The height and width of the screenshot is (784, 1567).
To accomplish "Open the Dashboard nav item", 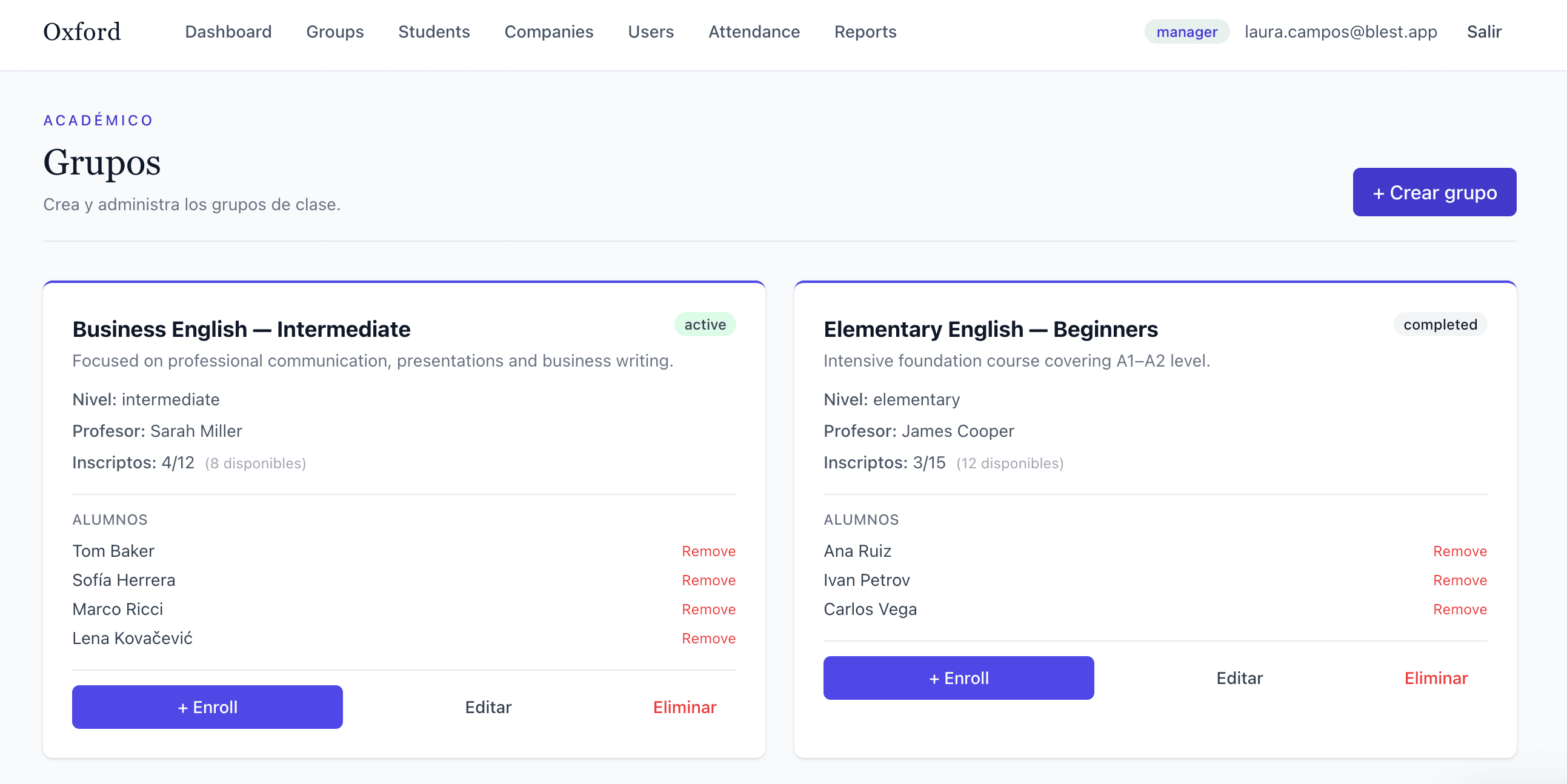I will pos(228,32).
